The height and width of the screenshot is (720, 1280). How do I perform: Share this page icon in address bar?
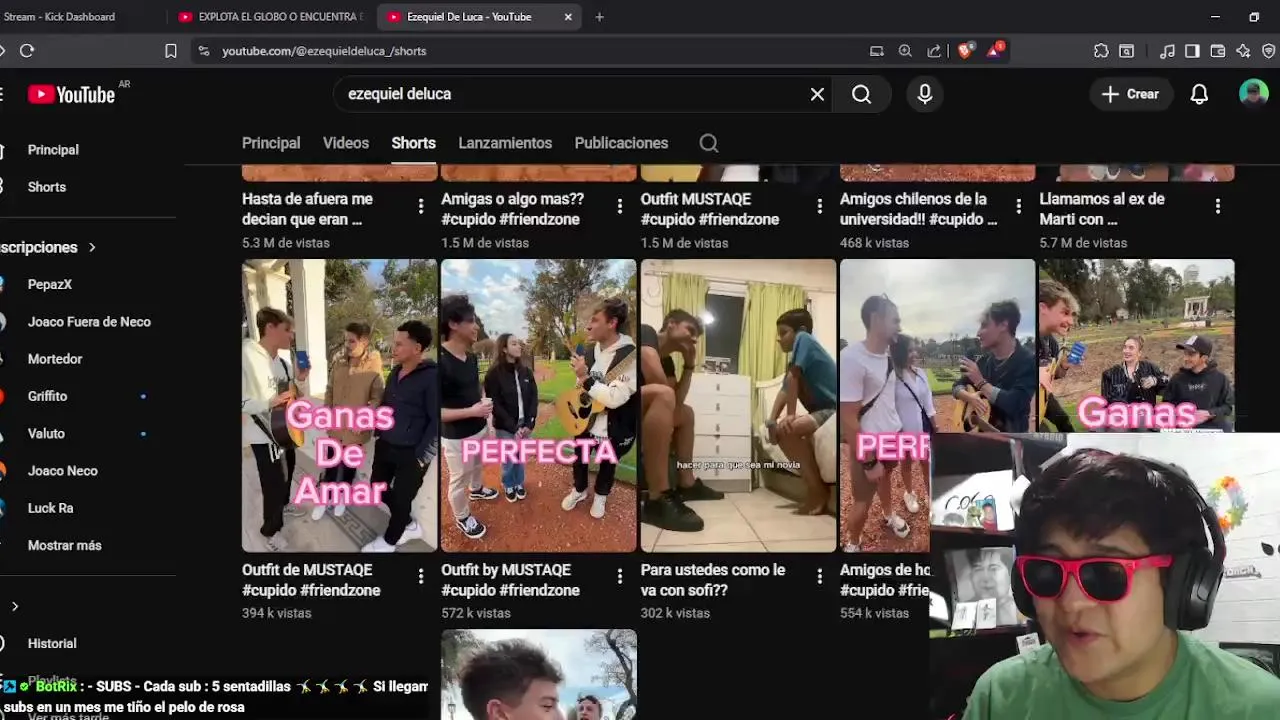pyautogui.click(x=934, y=51)
